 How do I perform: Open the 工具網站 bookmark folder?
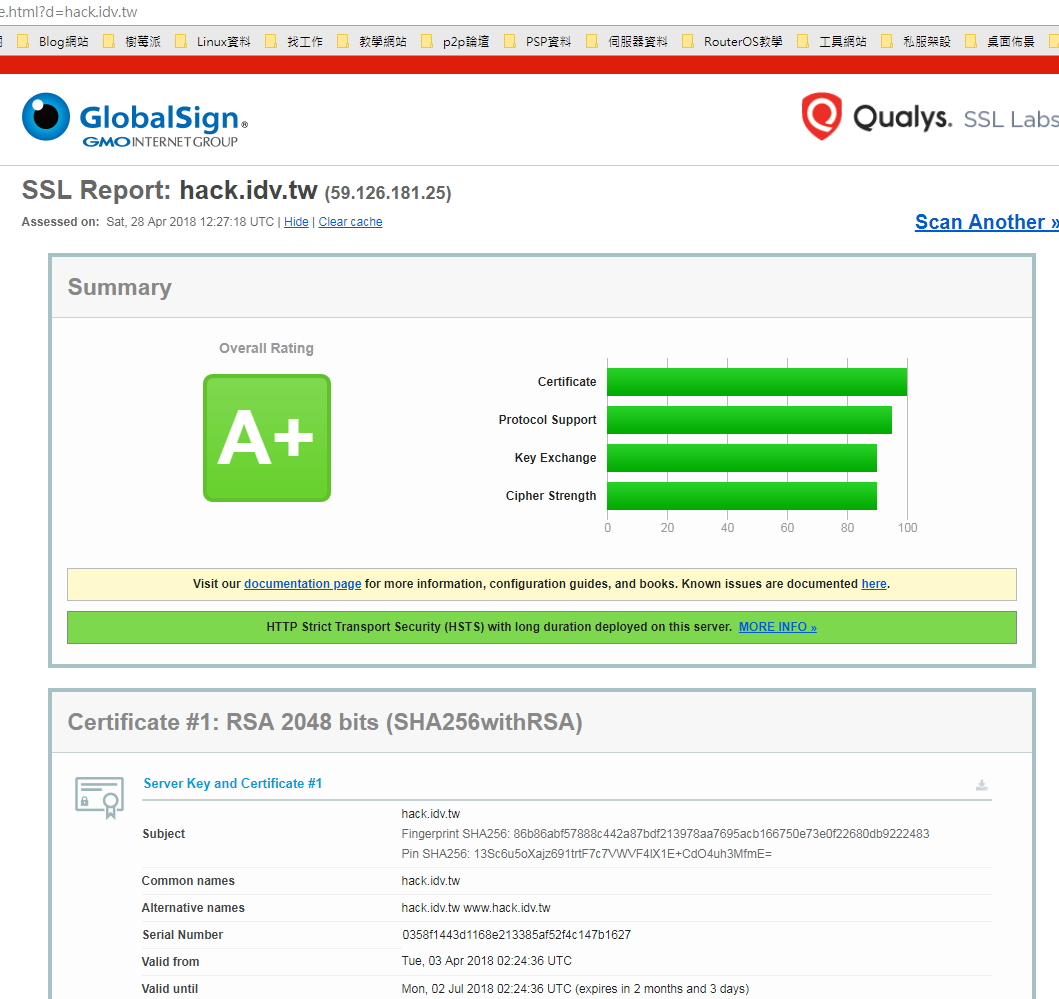click(832, 41)
